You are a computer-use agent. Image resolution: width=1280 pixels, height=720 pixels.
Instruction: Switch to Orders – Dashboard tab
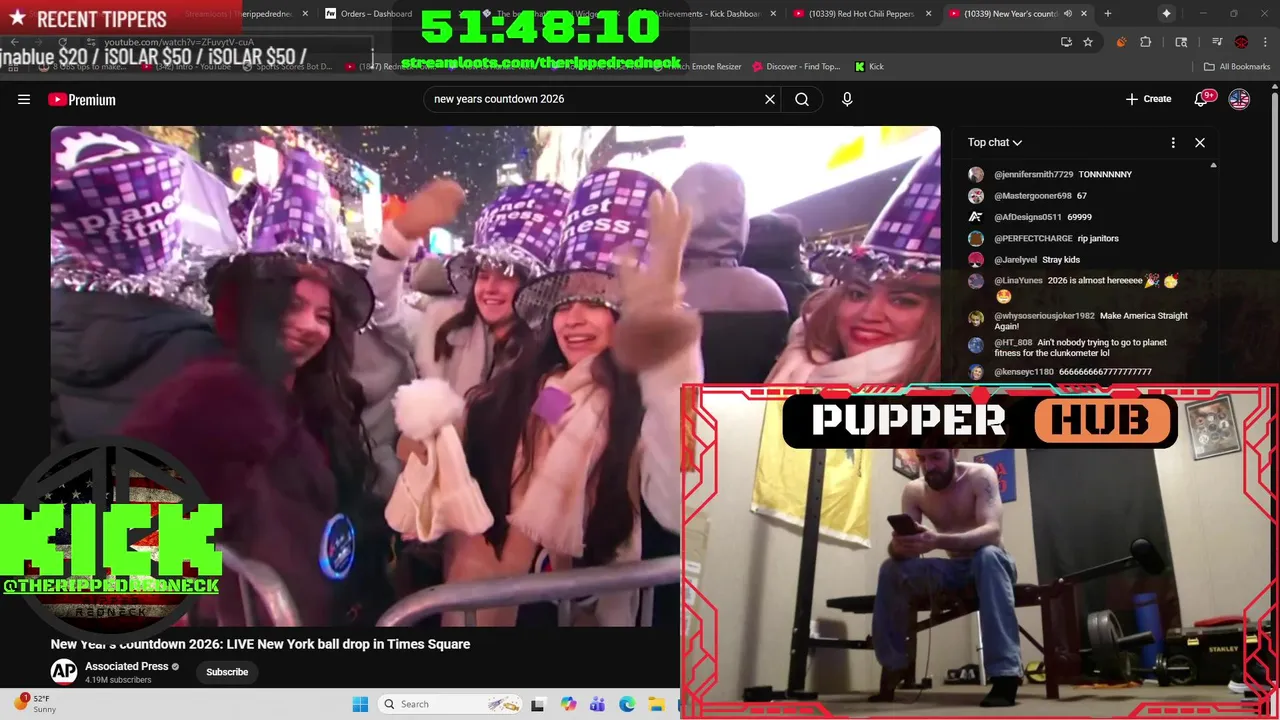coord(369,14)
